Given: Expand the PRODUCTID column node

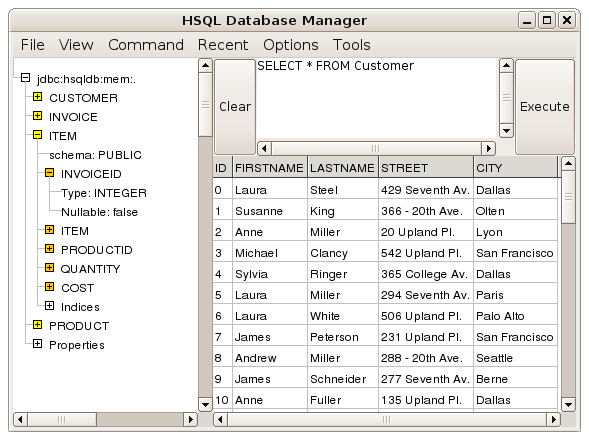Looking at the screenshot, I should [x=49, y=249].
